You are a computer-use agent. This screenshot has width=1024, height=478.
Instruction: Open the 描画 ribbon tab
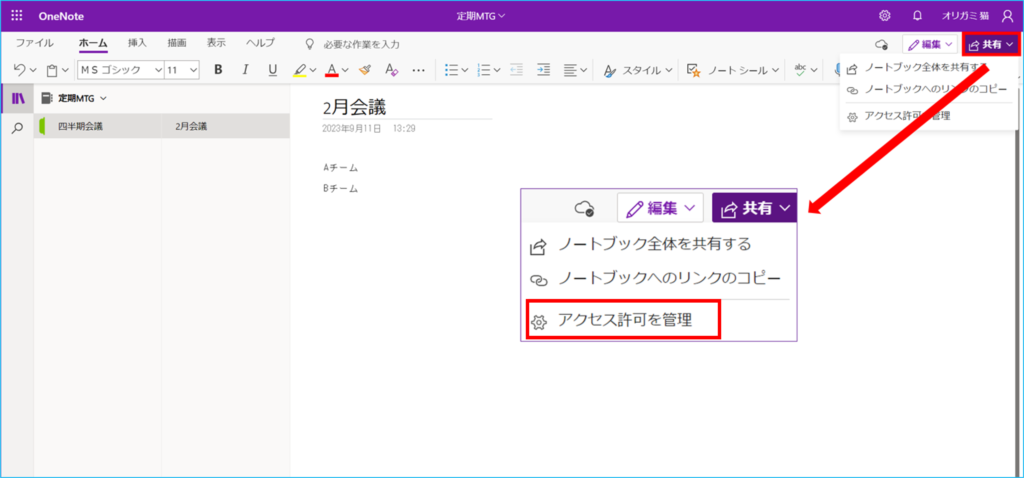point(176,43)
